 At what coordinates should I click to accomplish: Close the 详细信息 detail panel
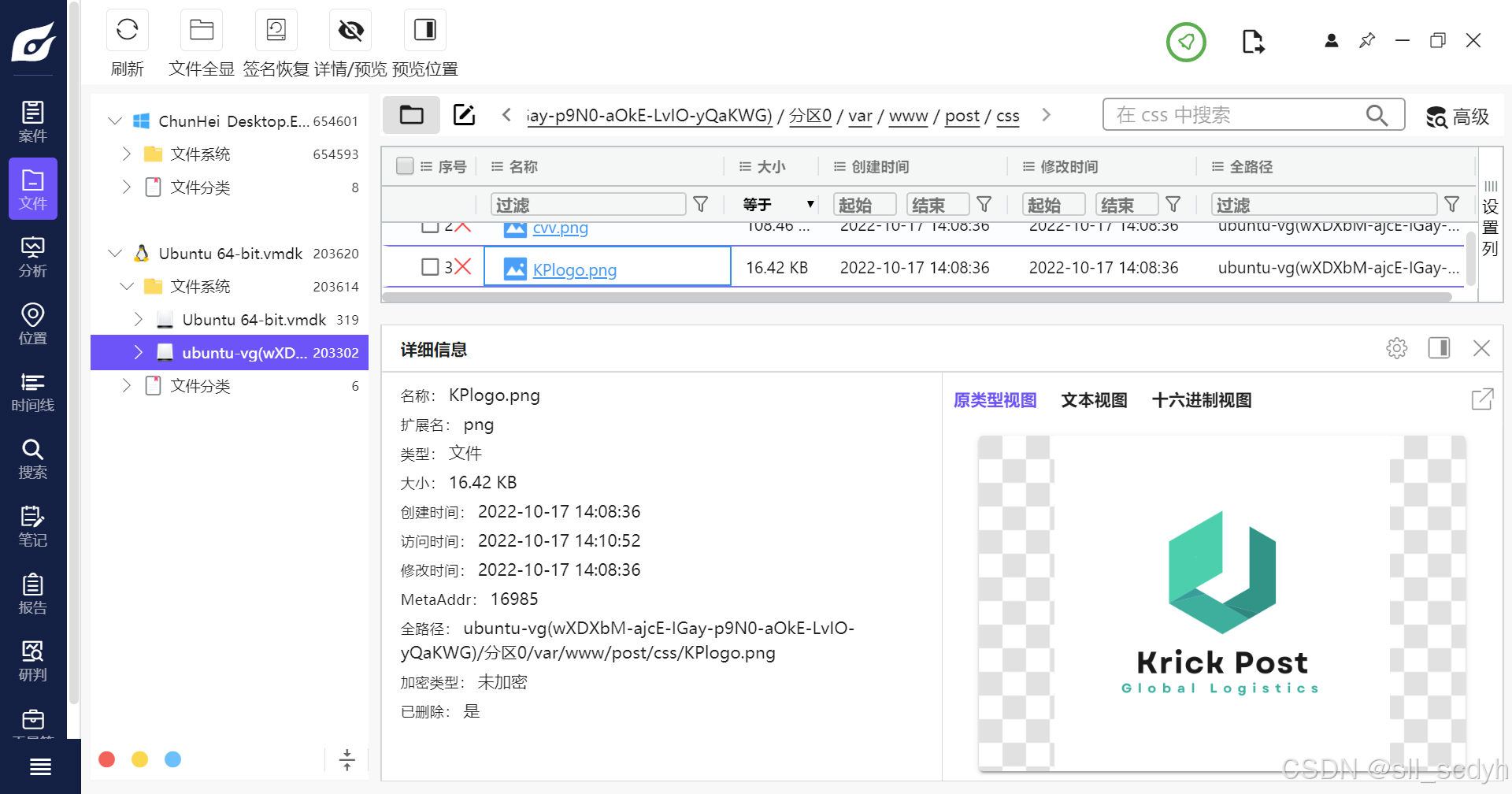[1481, 348]
